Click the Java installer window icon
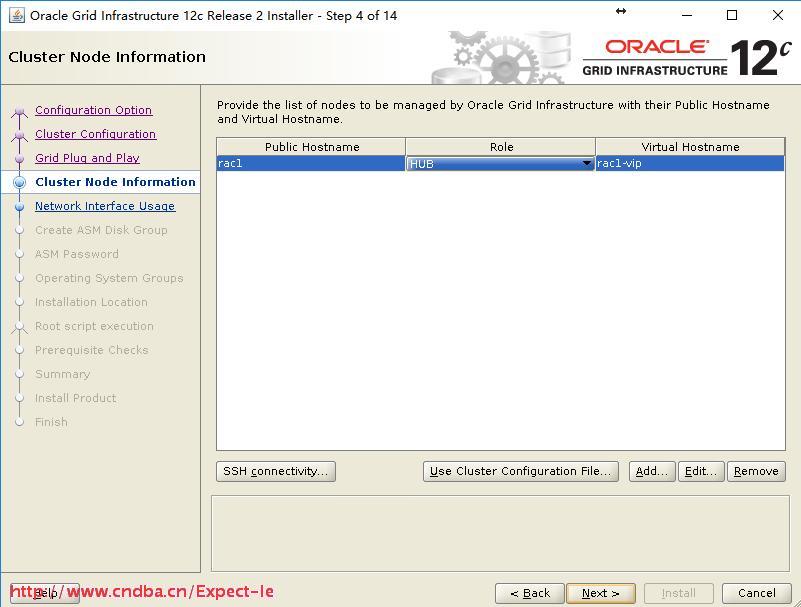The height and width of the screenshot is (607, 801). (x=16, y=15)
